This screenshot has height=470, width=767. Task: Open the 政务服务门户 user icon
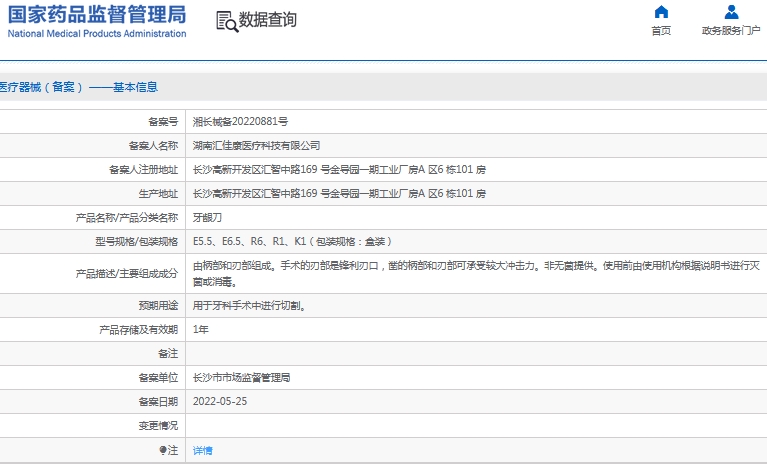tap(731, 11)
